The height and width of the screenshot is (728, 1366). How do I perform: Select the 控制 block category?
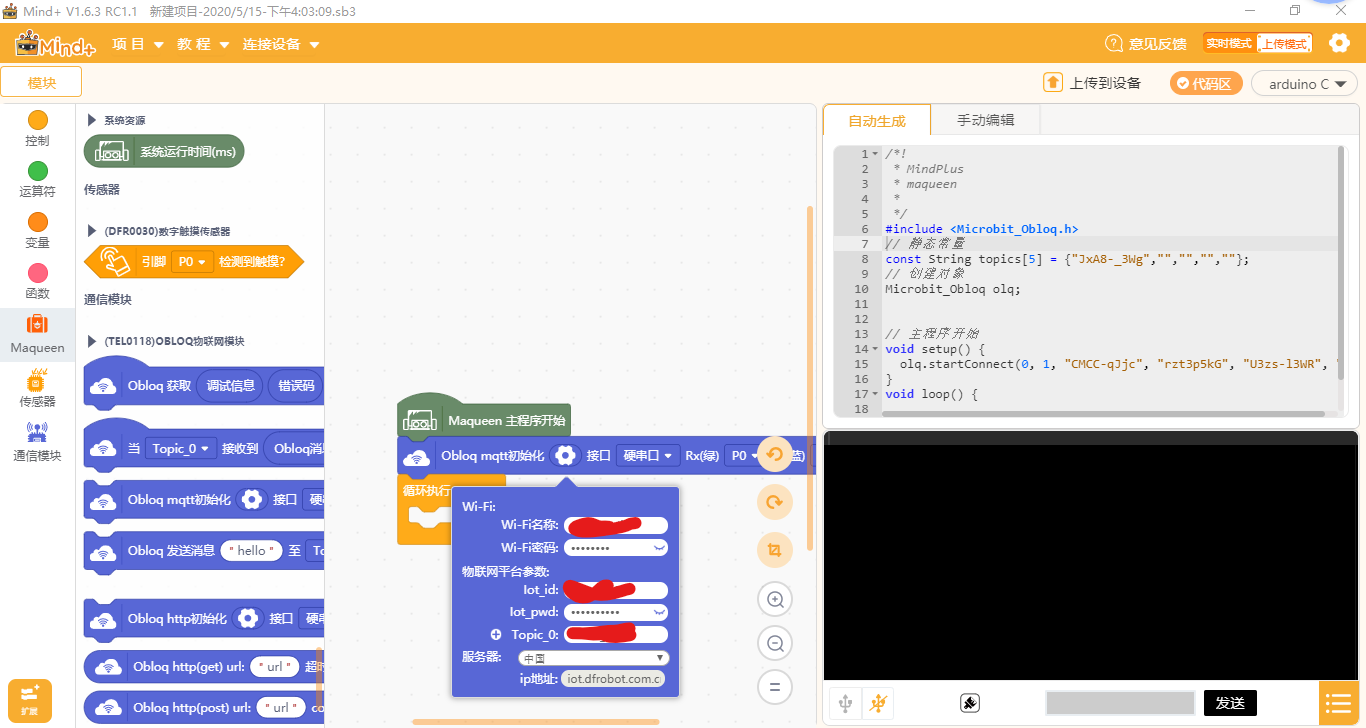37,129
